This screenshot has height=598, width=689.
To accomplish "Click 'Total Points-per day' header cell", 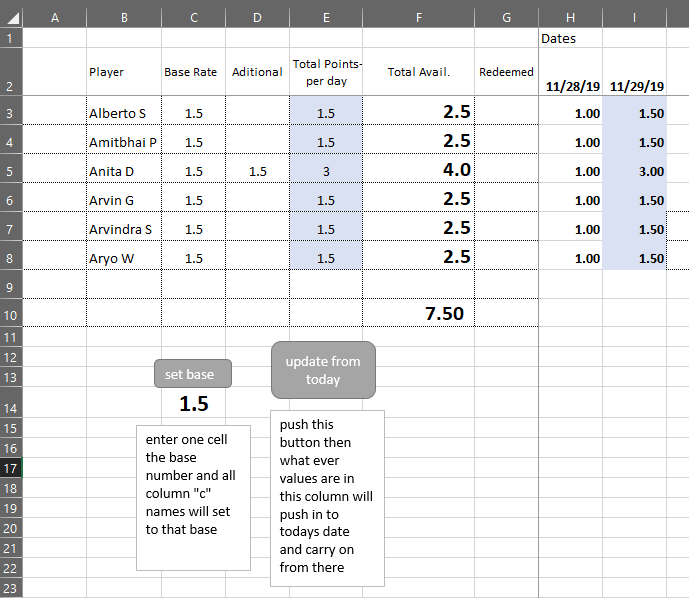I will [326, 72].
